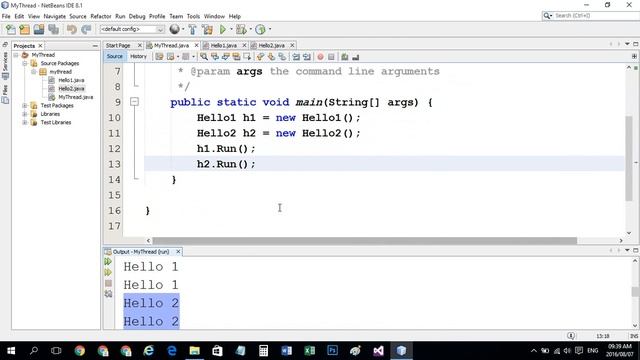Open the default config combo box
The width and height of the screenshot is (640, 360).
pos(132,29)
